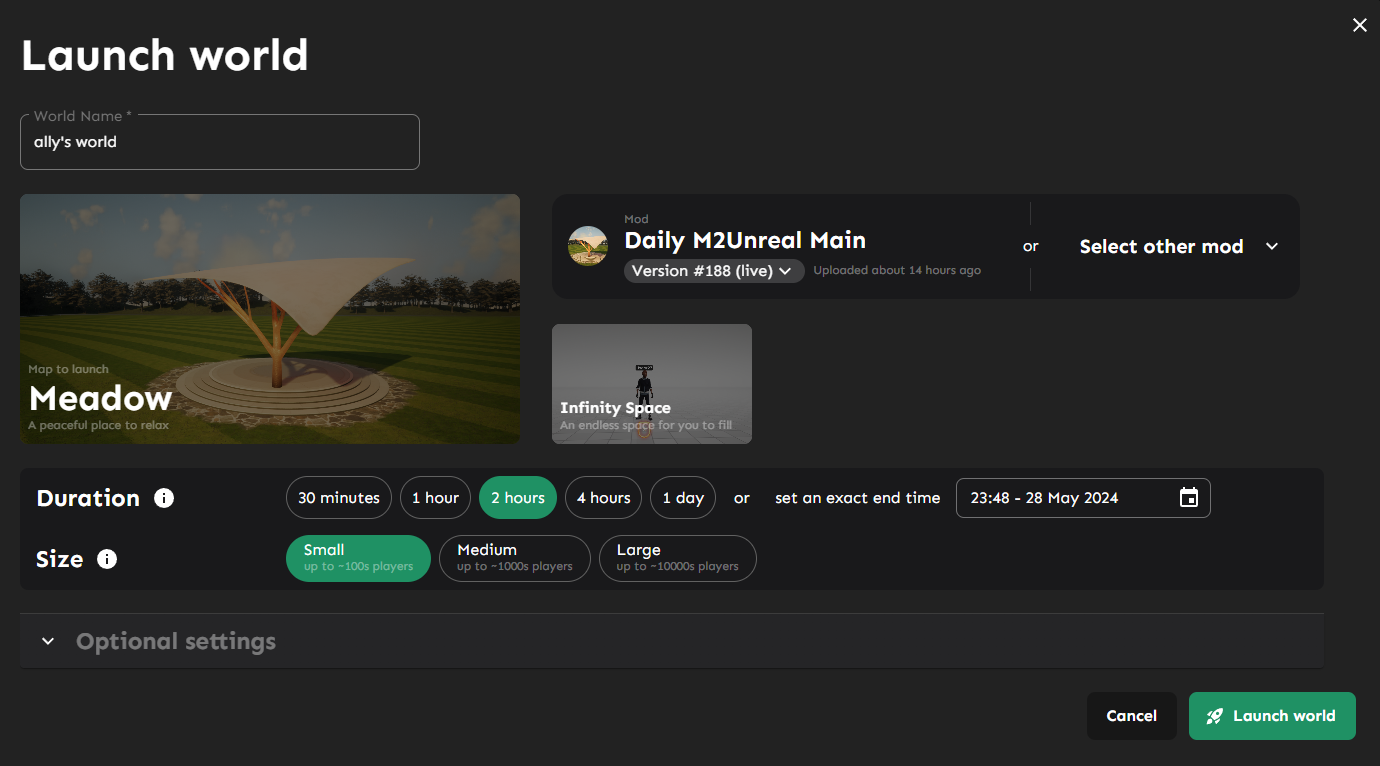Click the Duration info icon
Screen dimensions: 1380x766
[x=164, y=498]
